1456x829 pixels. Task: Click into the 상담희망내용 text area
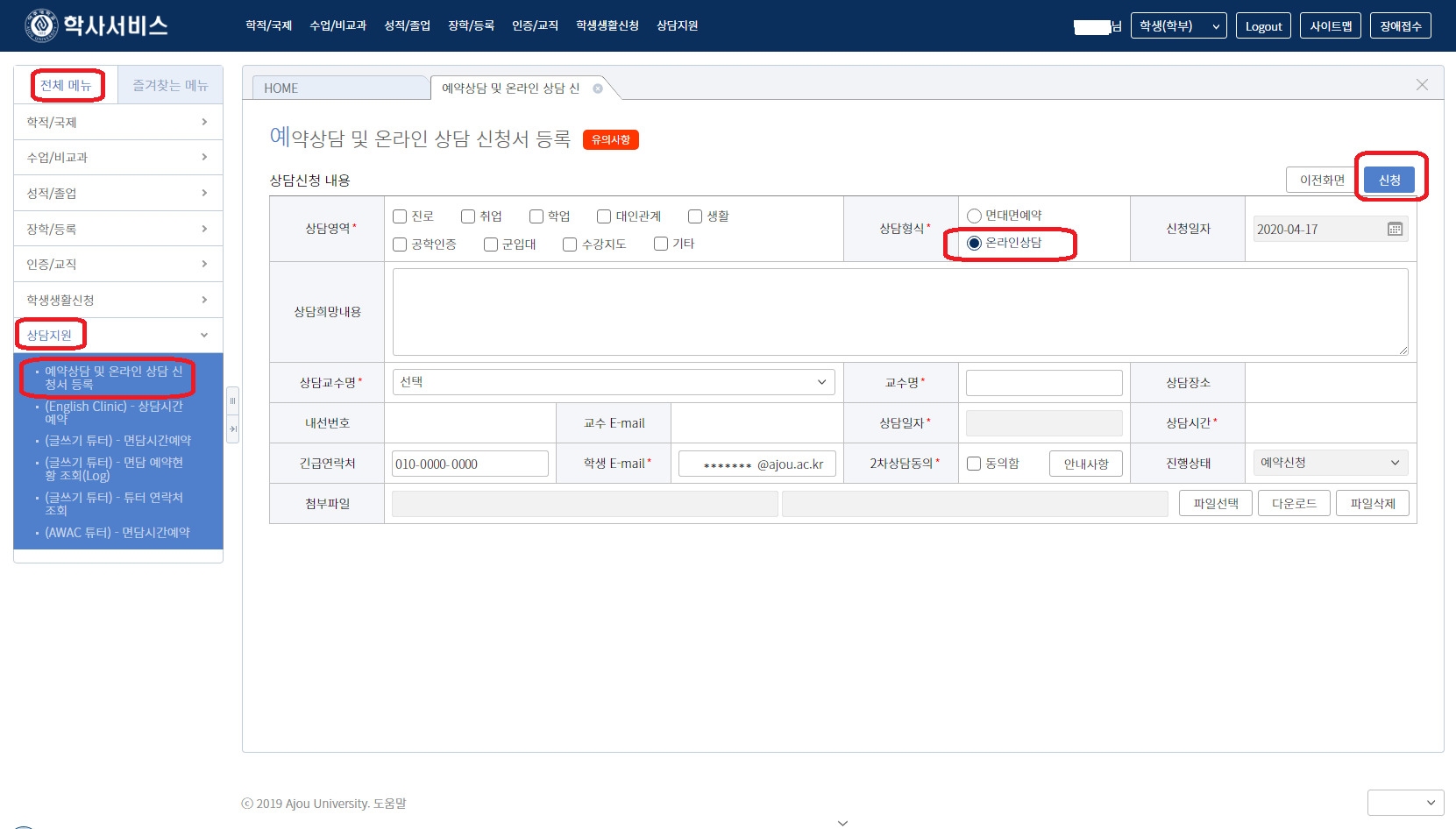(x=899, y=312)
